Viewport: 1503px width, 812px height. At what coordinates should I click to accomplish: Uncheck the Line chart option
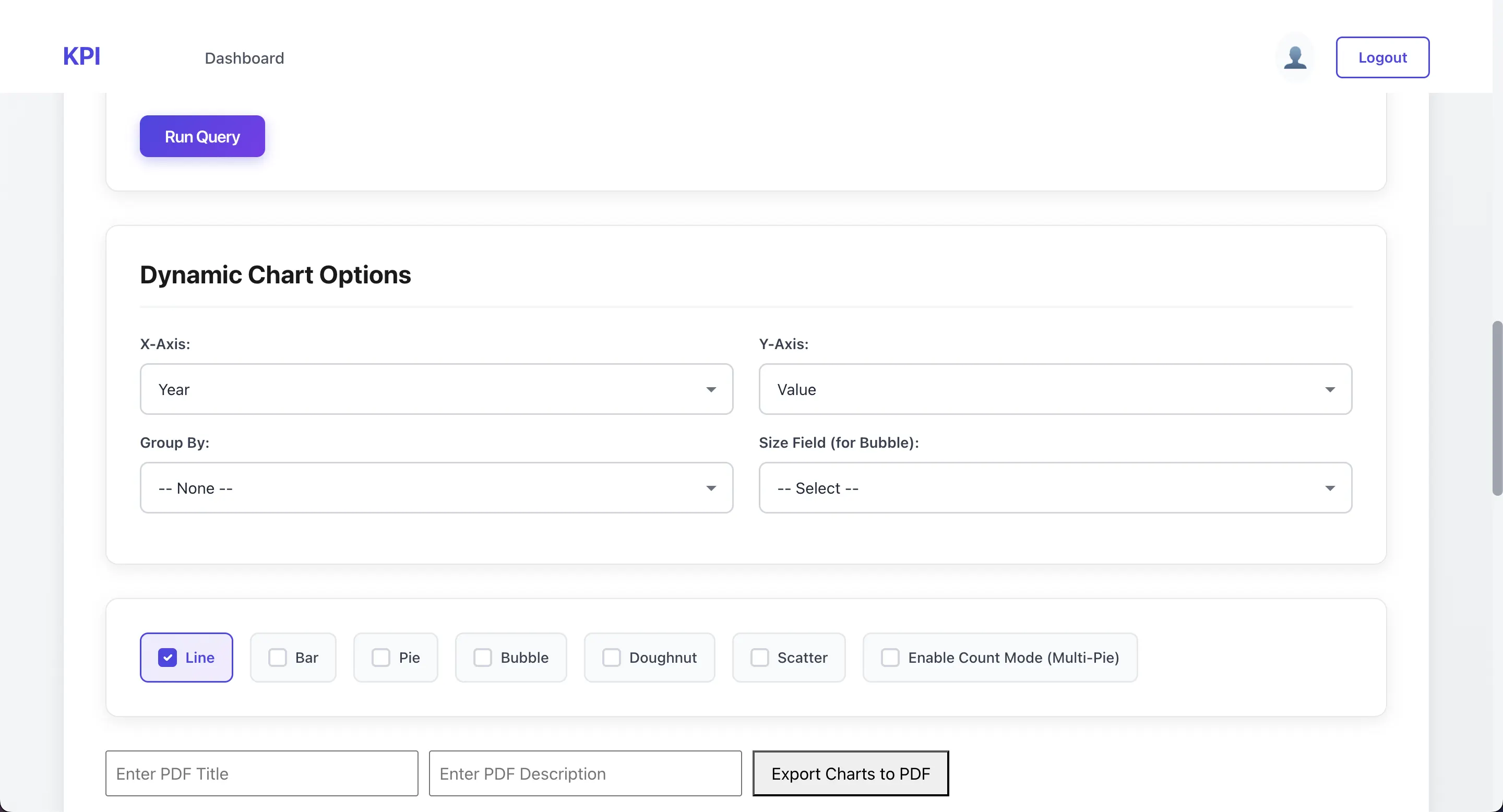click(x=168, y=658)
